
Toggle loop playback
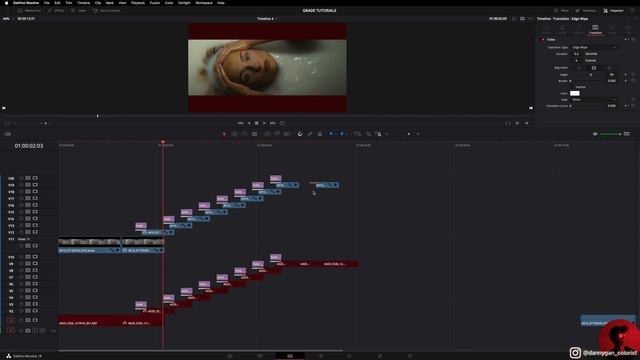(282, 123)
